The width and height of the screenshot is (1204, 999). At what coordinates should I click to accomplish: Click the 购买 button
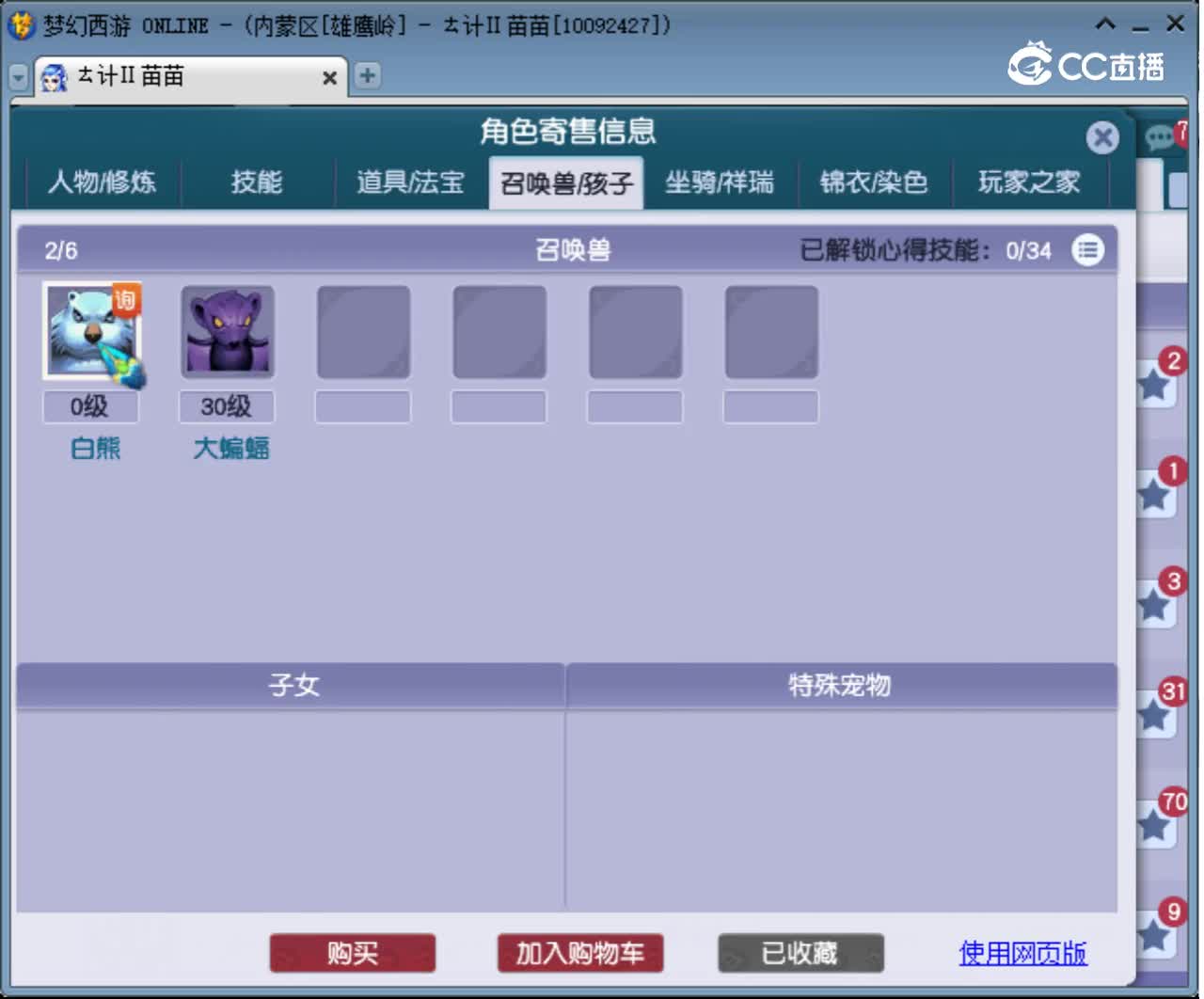pyautogui.click(x=353, y=953)
